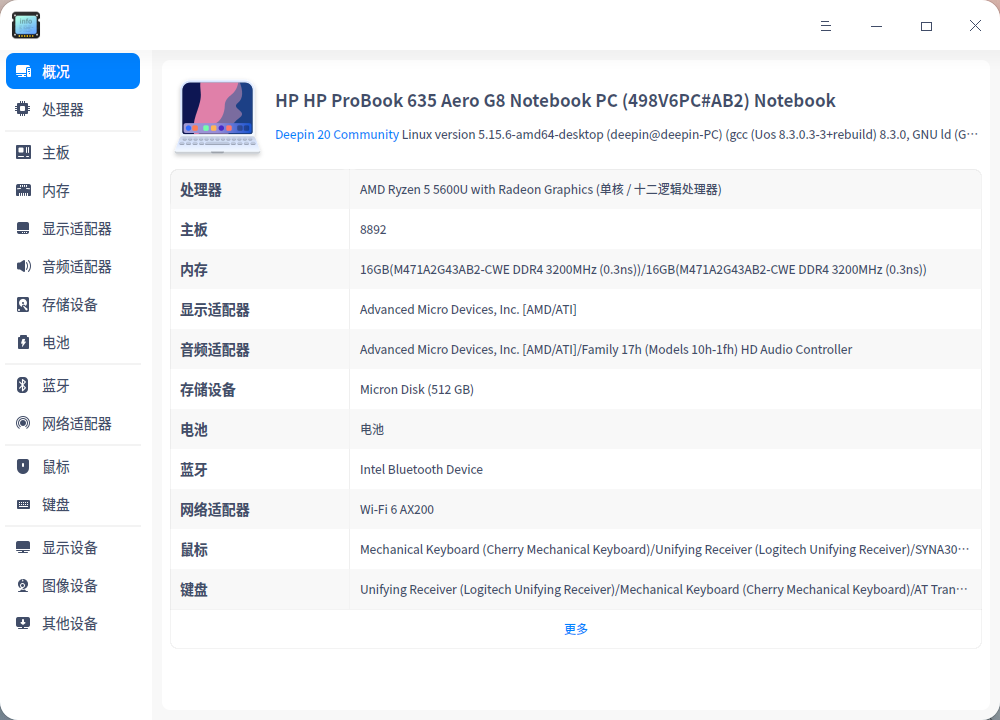
Task: Click the AMD Ryzen 5 5600U value
Action: (x=540, y=189)
